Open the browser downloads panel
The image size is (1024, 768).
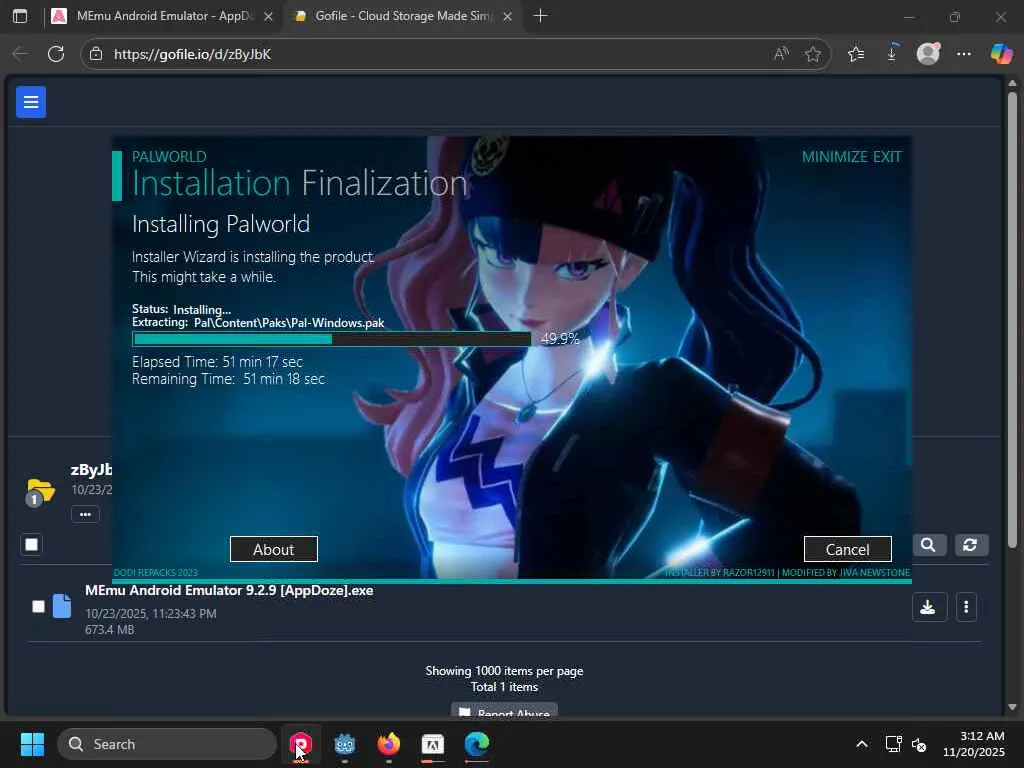pos(892,54)
